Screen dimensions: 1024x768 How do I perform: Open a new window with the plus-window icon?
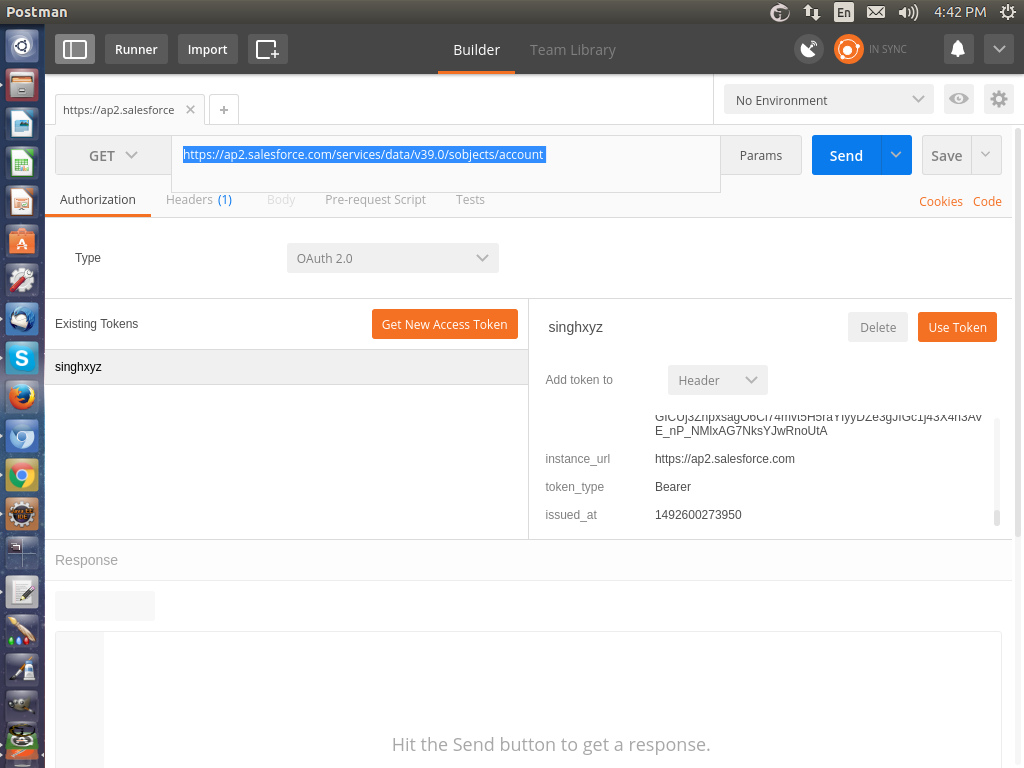coord(267,50)
